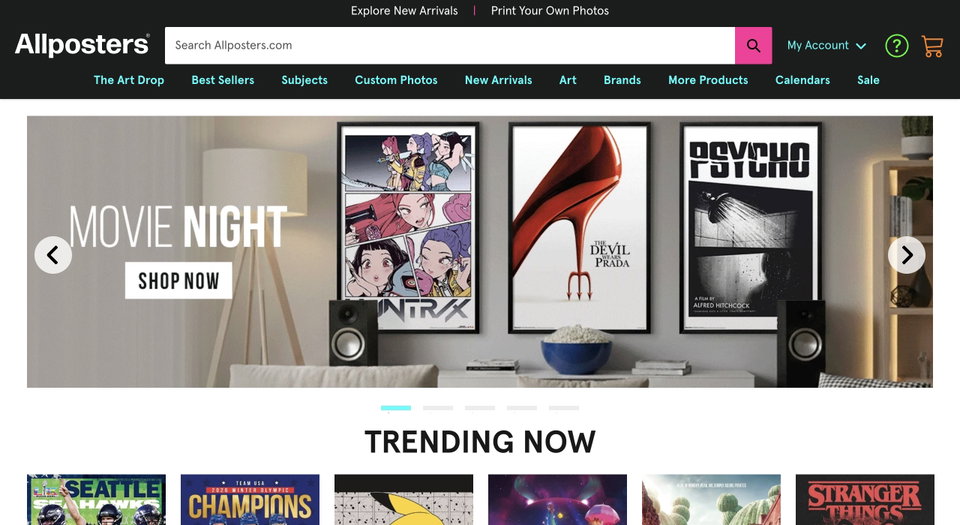Open the Seattle Seahawks trending poster
This screenshot has height=525, width=960.
(x=96, y=499)
